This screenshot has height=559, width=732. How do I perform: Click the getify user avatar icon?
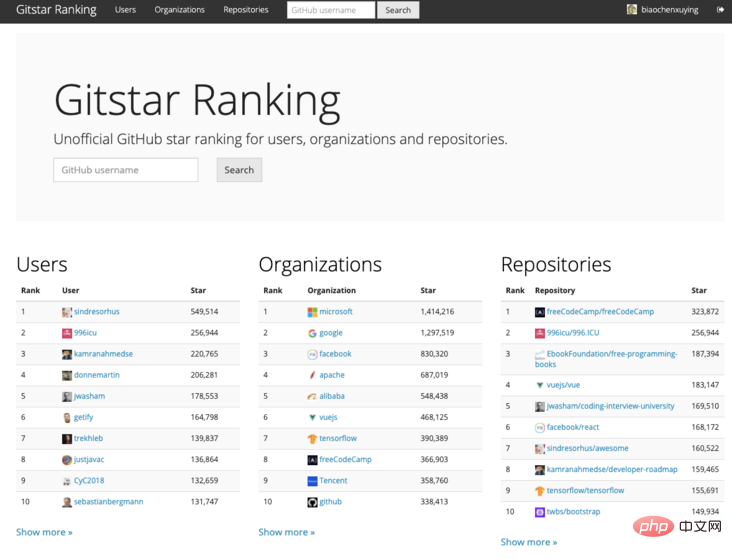point(67,417)
